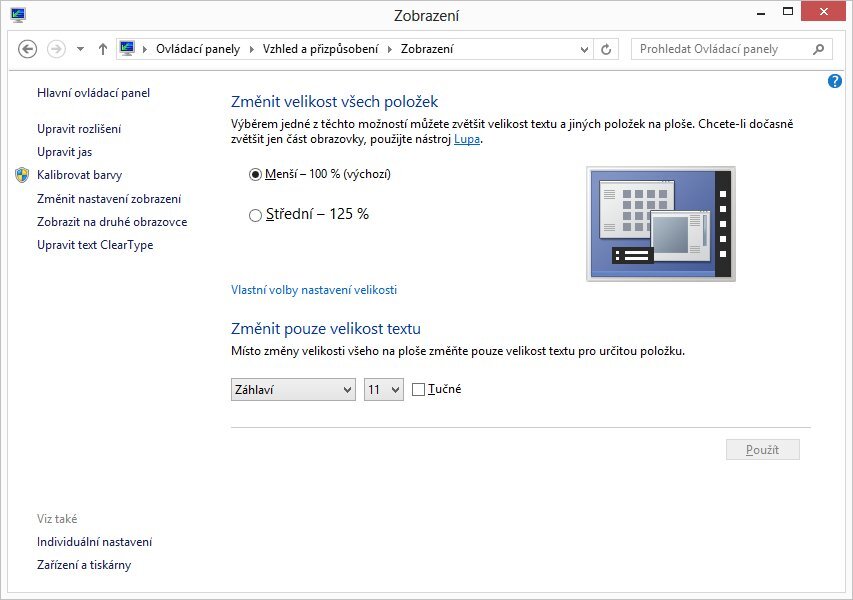Click the up arrow navigation icon

point(102,47)
